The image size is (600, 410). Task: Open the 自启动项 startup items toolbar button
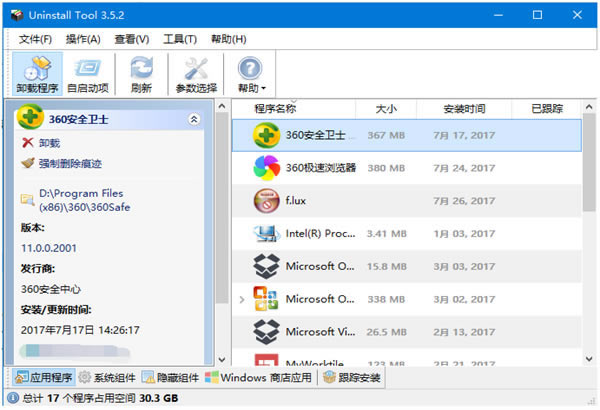tap(88, 74)
